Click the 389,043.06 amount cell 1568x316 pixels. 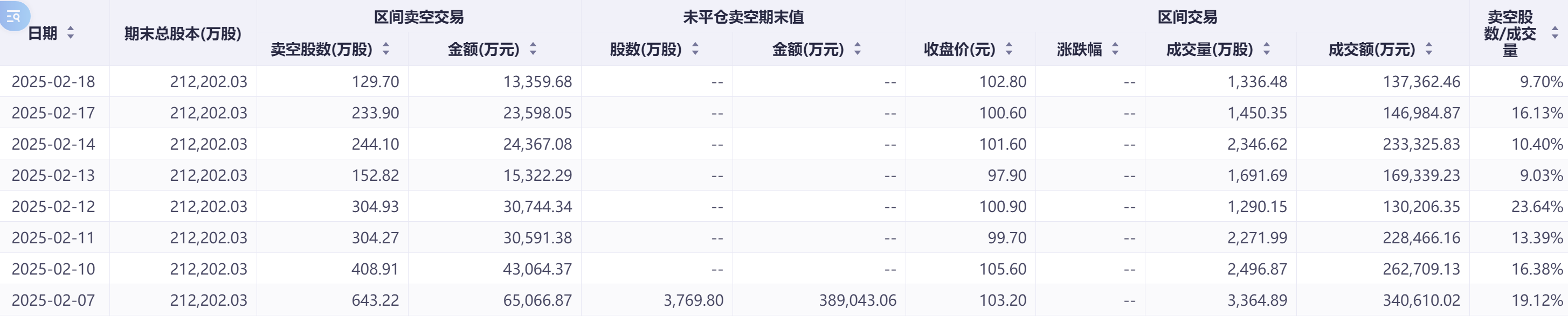[x=858, y=300]
